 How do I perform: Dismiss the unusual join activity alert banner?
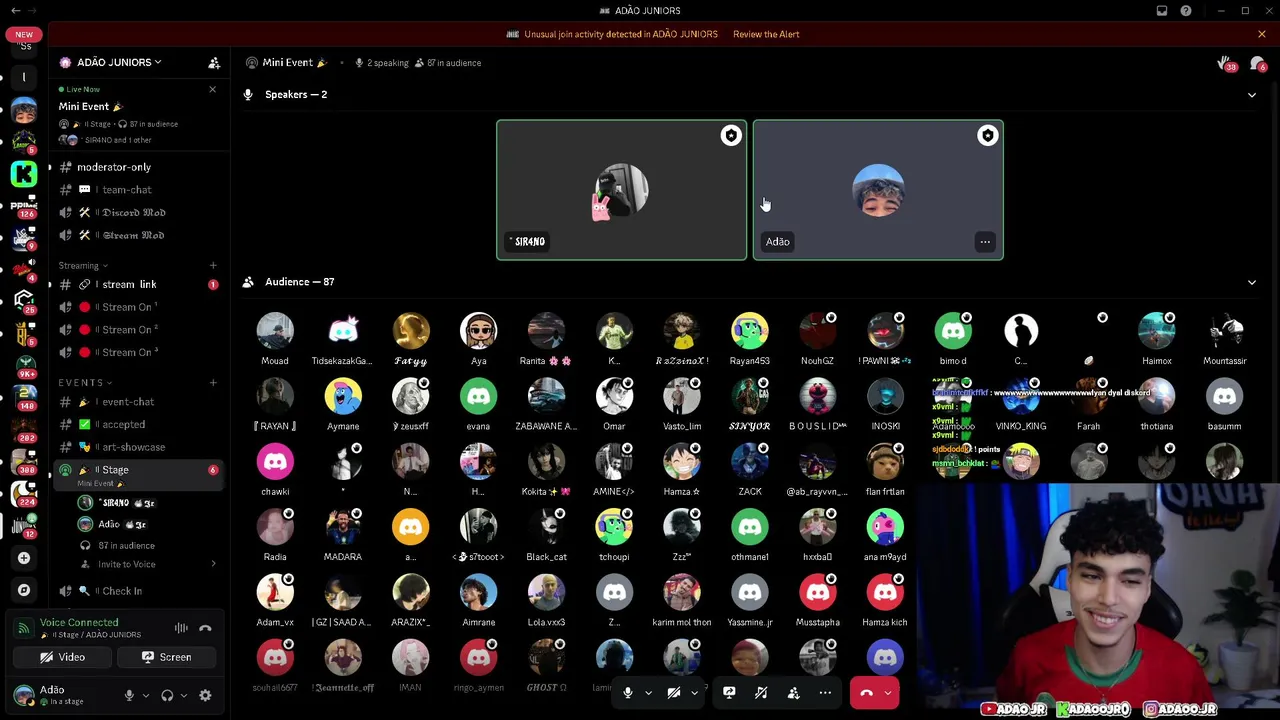1262,34
